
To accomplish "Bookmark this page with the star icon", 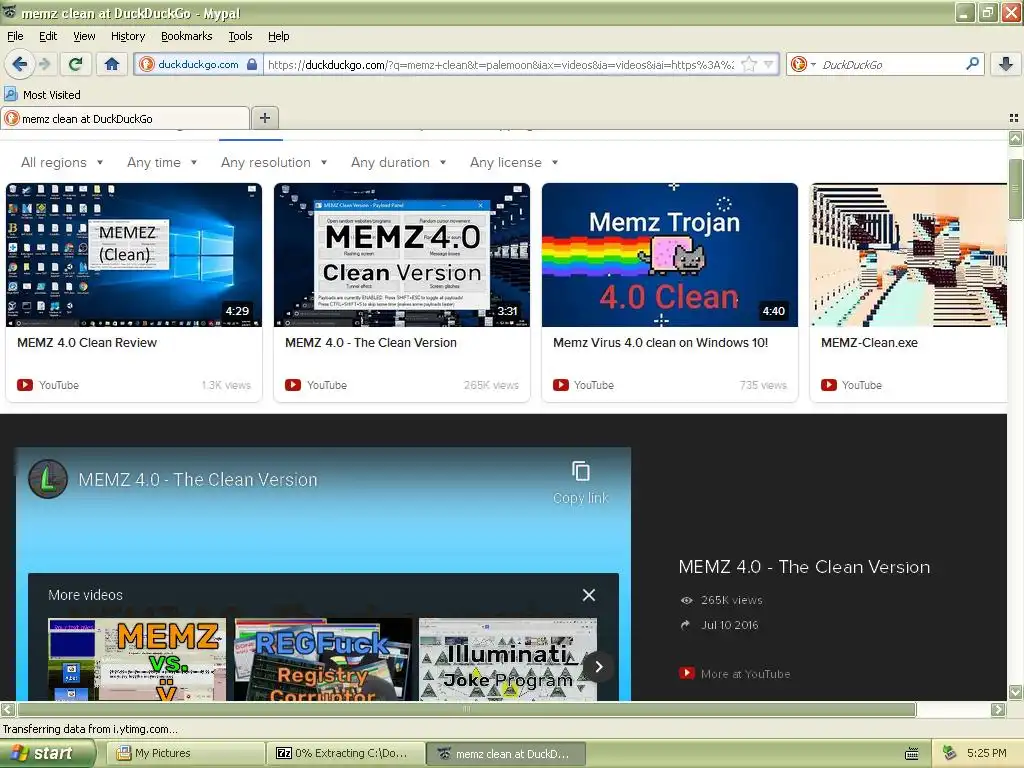I will (749, 64).
